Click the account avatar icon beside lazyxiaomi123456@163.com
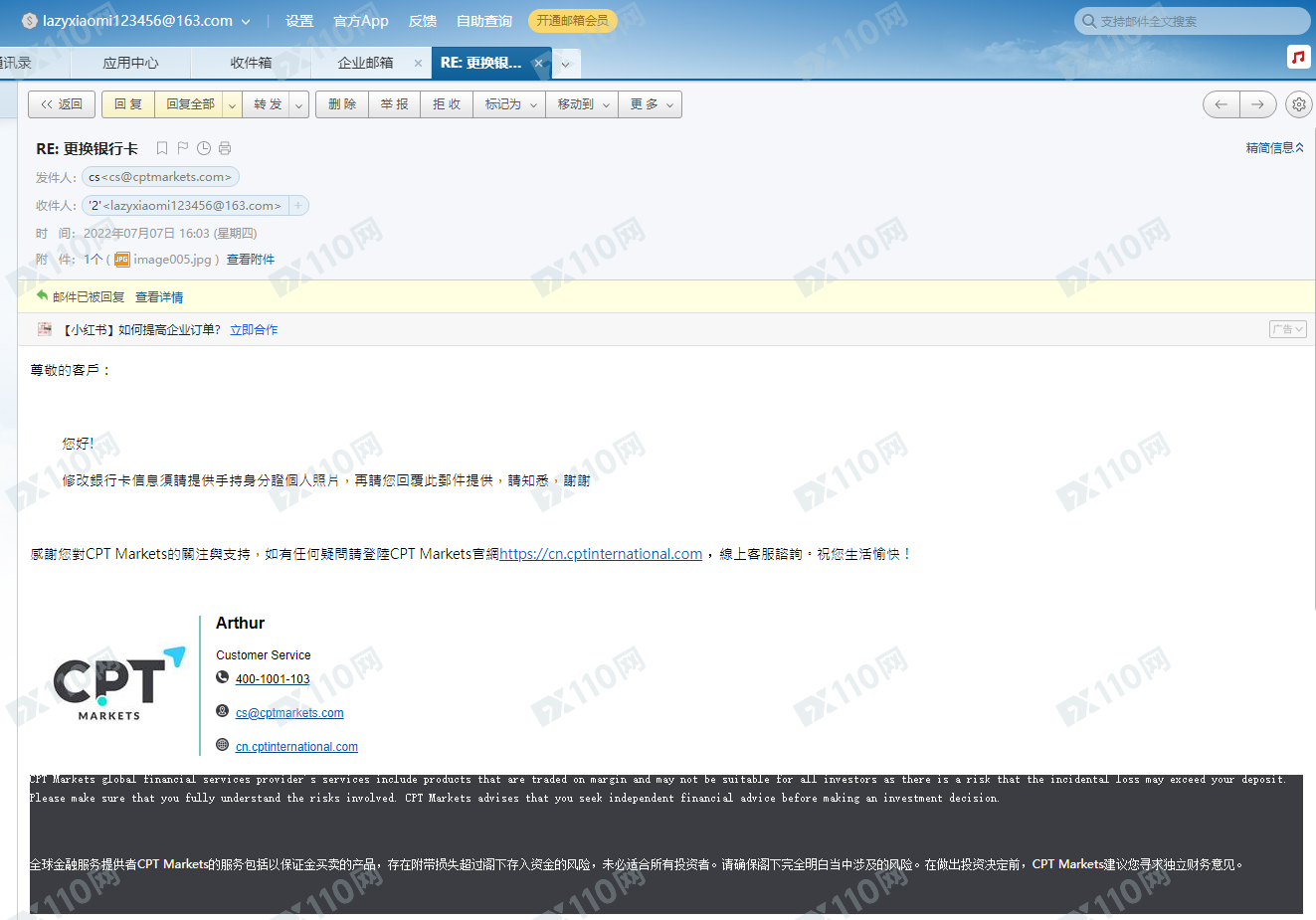 click(x=29, y=21)
